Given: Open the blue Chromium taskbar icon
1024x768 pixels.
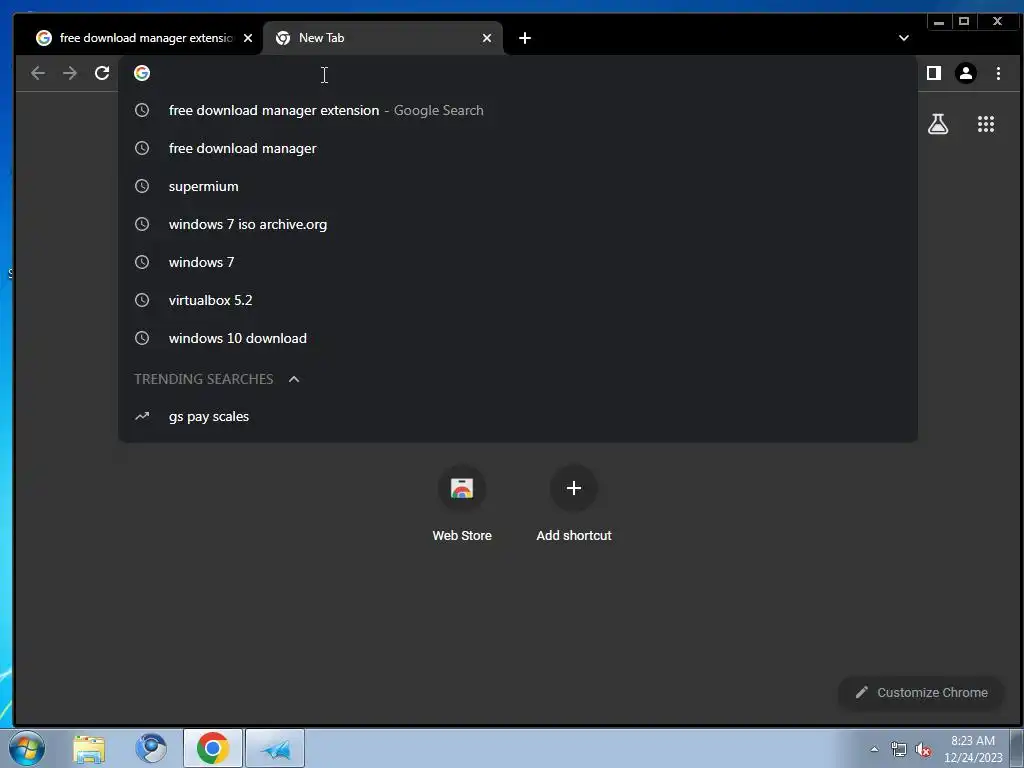Looking at the screenshot, I should (x=151, y=748).
